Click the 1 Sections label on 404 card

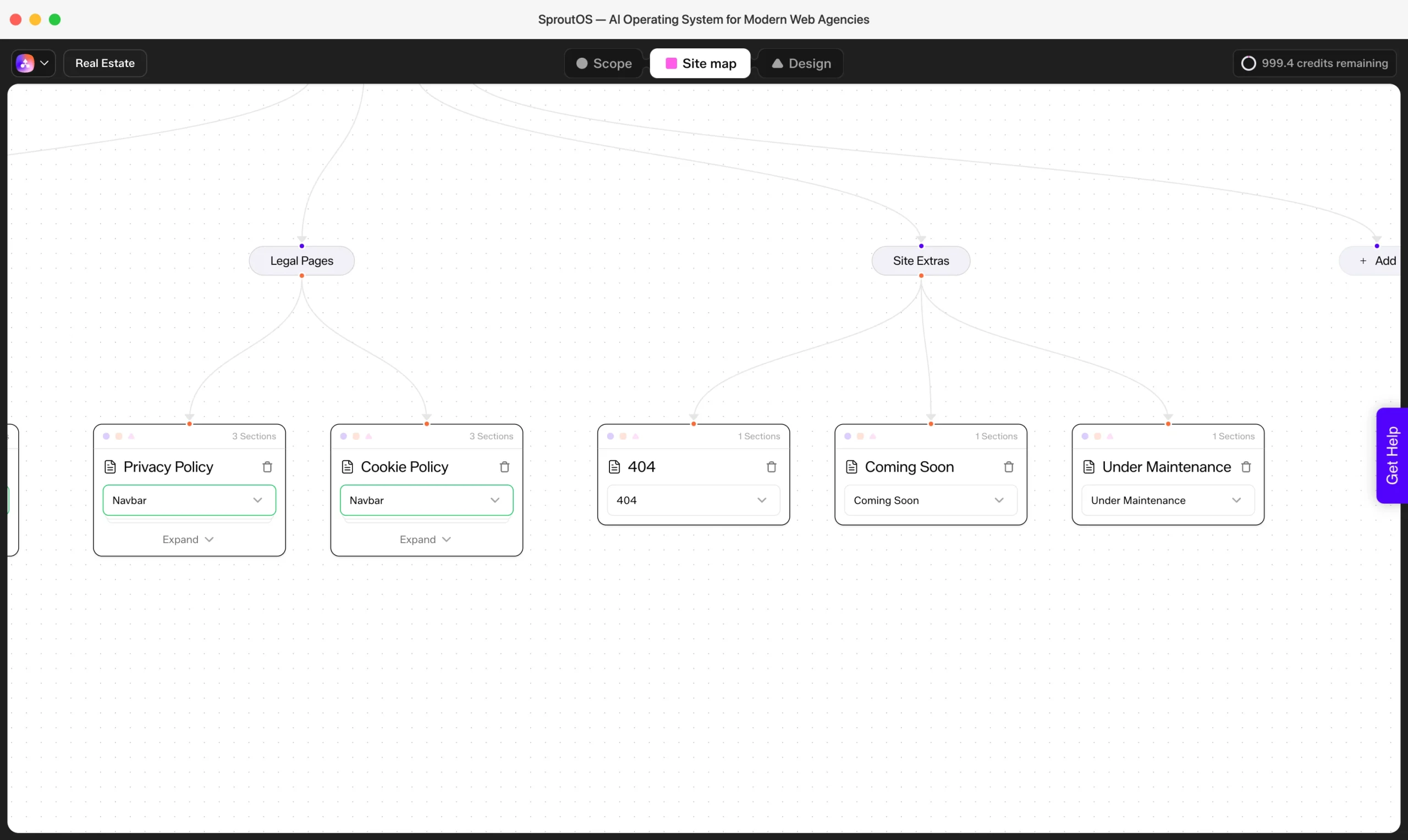coord(758,436)
